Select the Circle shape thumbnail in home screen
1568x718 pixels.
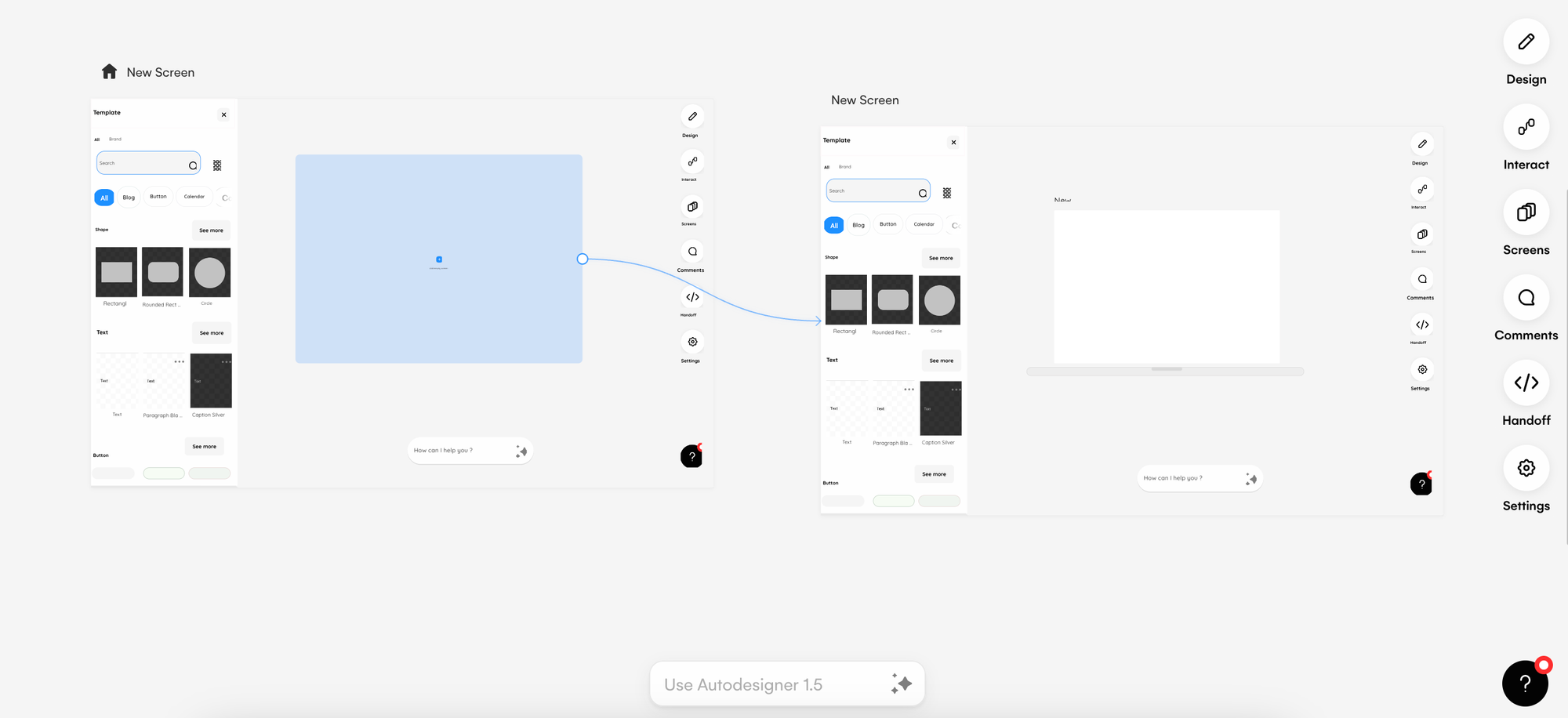(210, 273)
